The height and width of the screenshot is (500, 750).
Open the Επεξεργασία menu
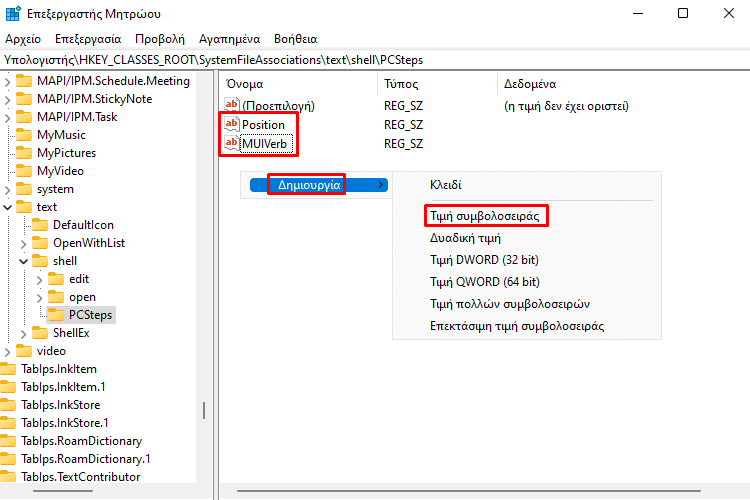[88, 39]
